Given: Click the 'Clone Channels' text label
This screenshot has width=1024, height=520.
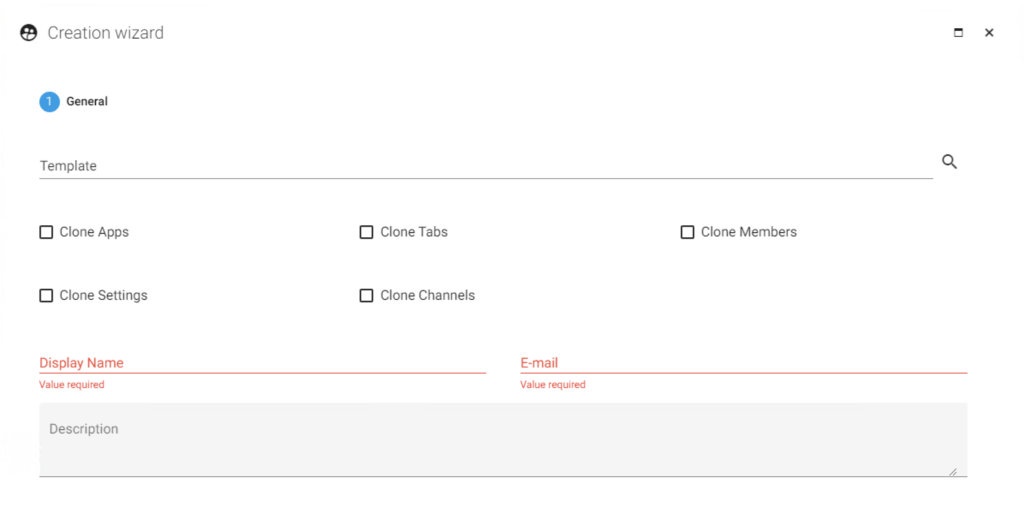Looking at the screenshot, I should pos(428,295).
